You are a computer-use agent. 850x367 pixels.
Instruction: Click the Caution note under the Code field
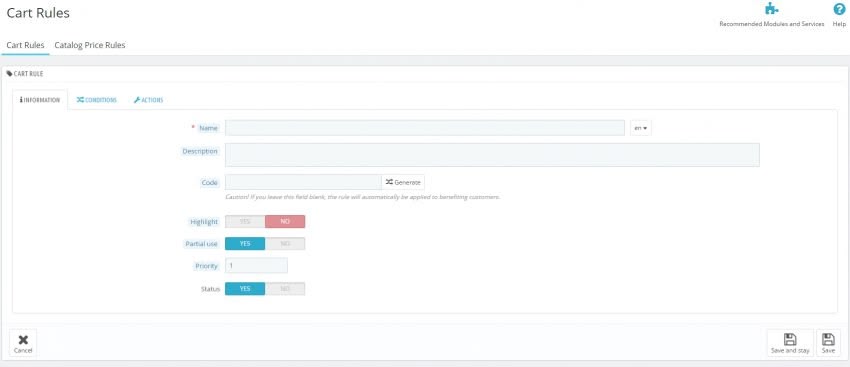362,197
